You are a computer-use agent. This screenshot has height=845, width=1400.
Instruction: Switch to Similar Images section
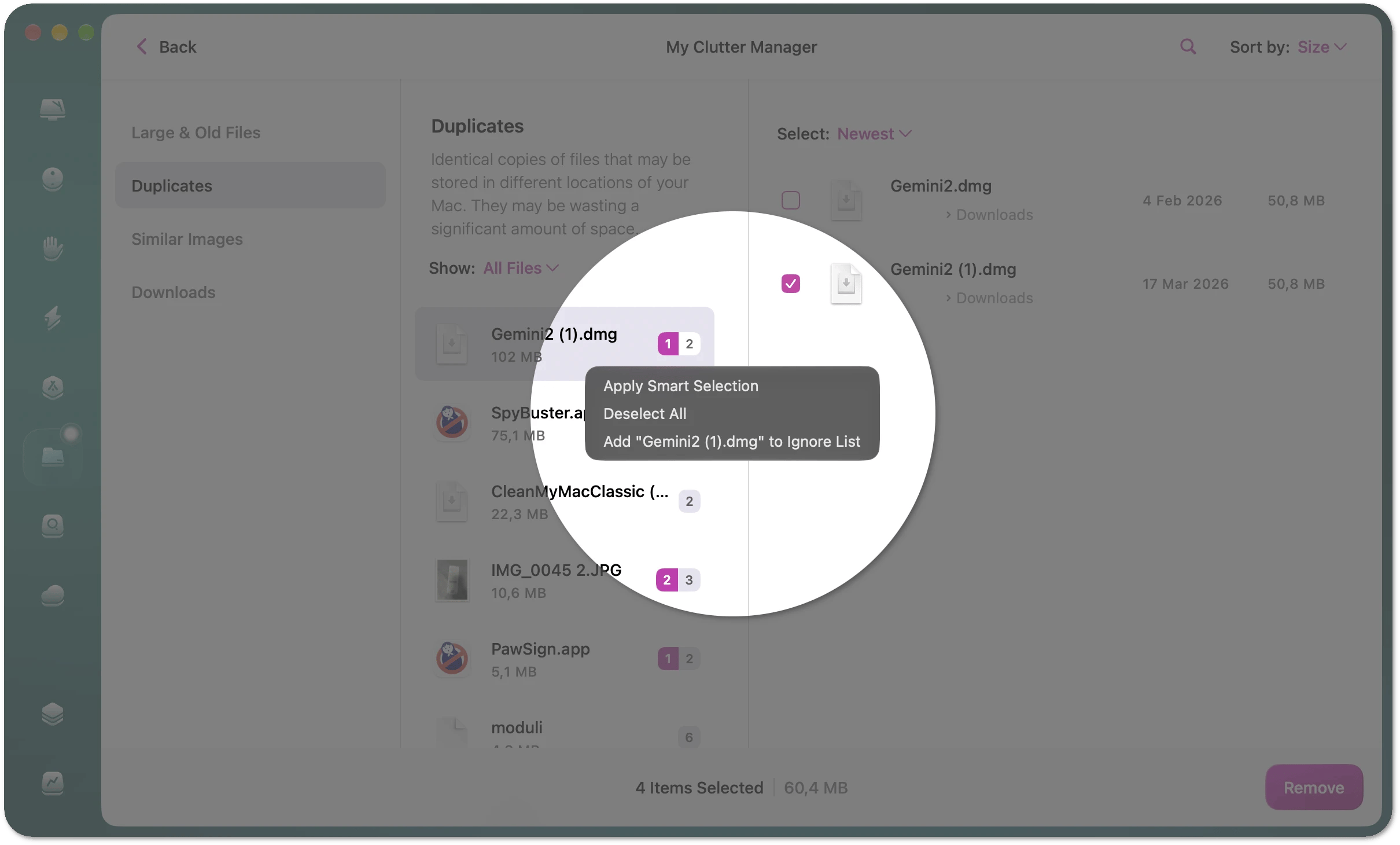(x=250, y=239)
